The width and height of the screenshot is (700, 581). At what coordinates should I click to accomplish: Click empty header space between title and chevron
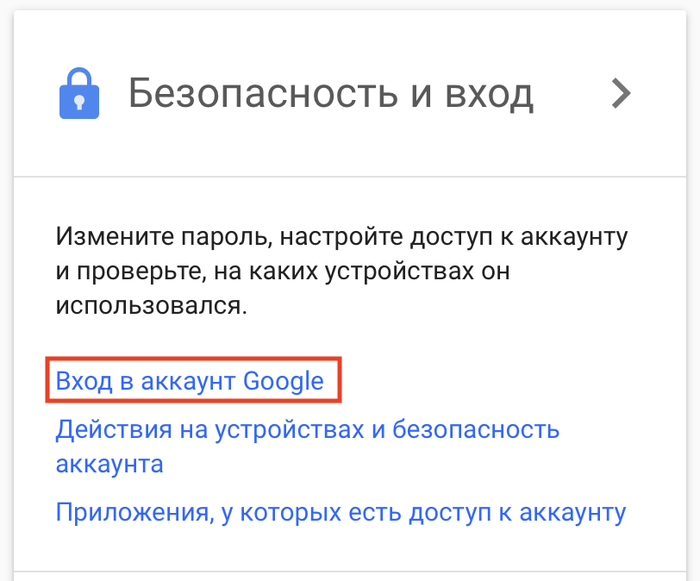tap(572, 95)
